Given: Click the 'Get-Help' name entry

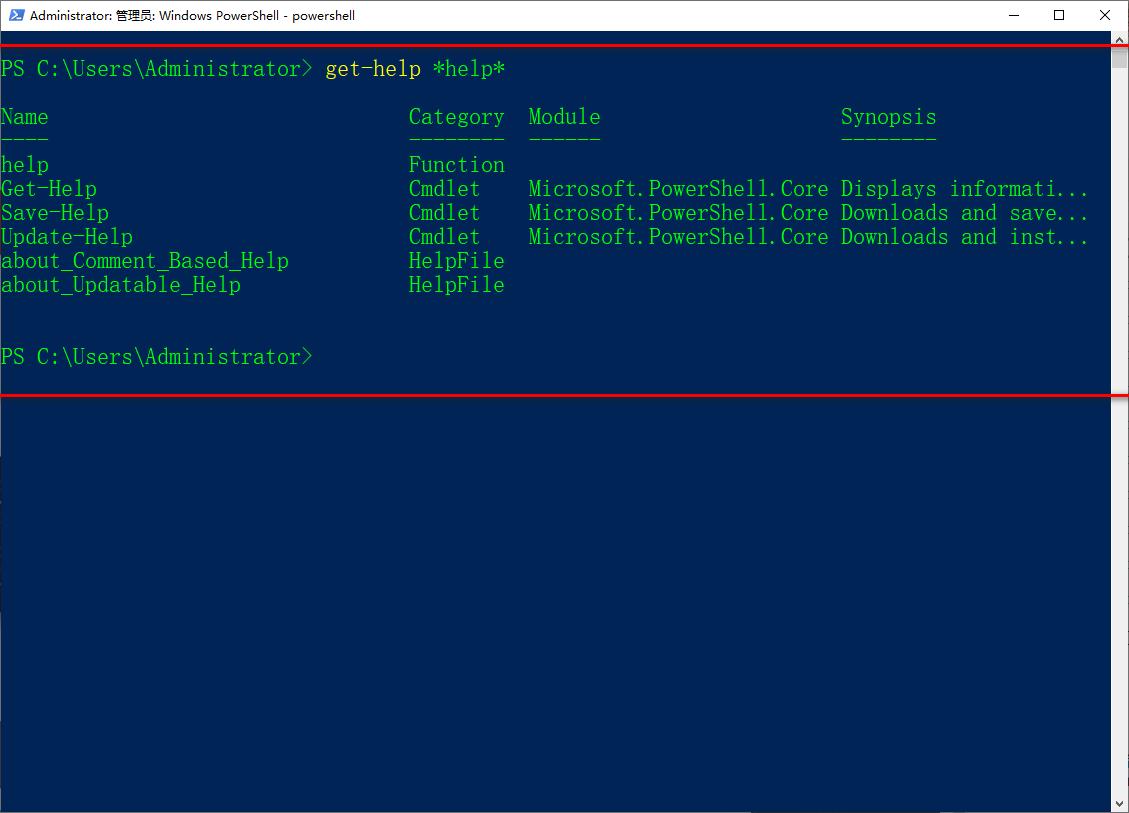Looking at the screenshot, I should coord(49,189).
